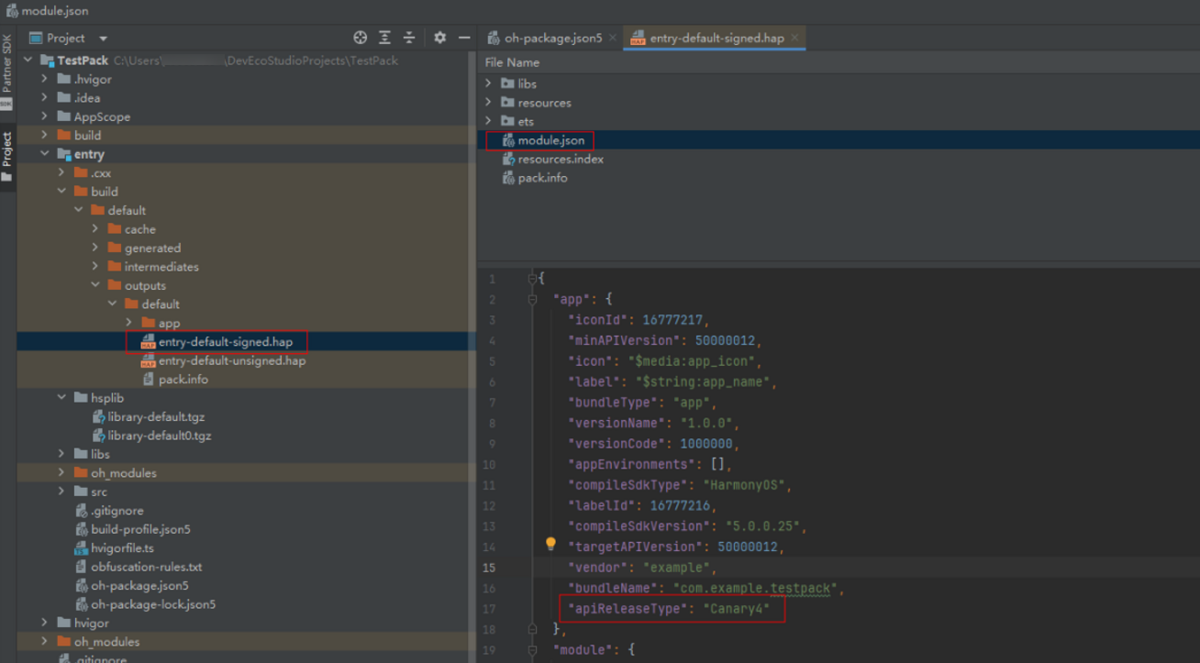The height and width of the screenshot is (663, 1200).
Task: Click the yellow lightbulb on line 14
Action: [550, 544]
